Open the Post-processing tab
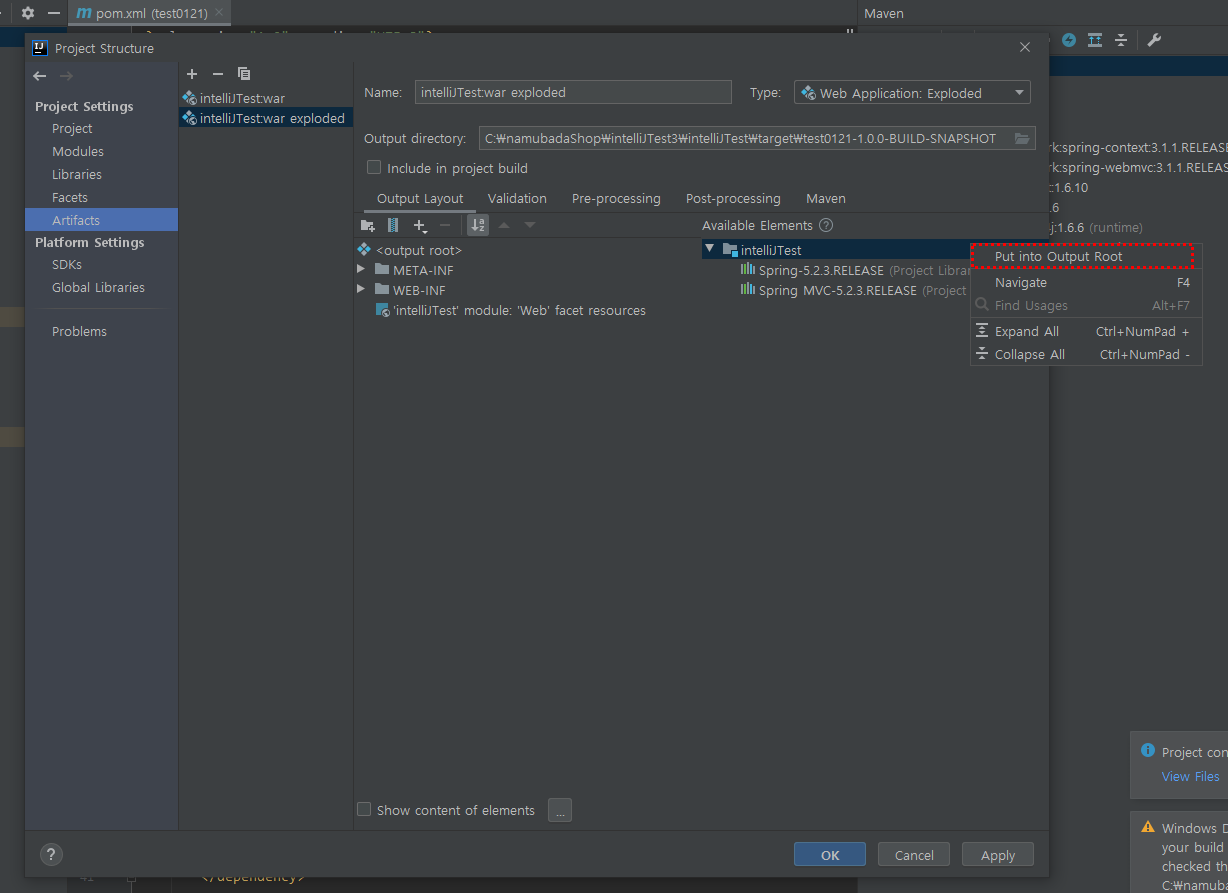Viewport: 1228px width, 893px height. coord(733,198)
